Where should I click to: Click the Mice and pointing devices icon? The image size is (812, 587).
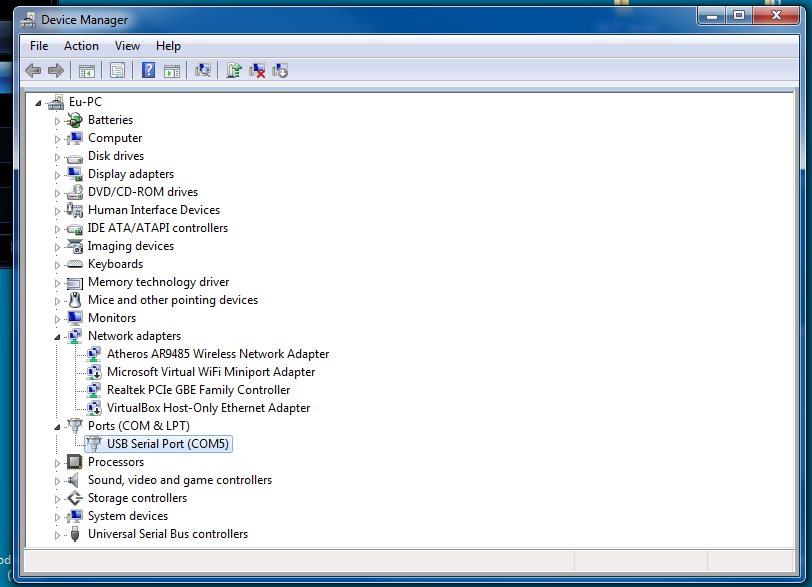75,300
